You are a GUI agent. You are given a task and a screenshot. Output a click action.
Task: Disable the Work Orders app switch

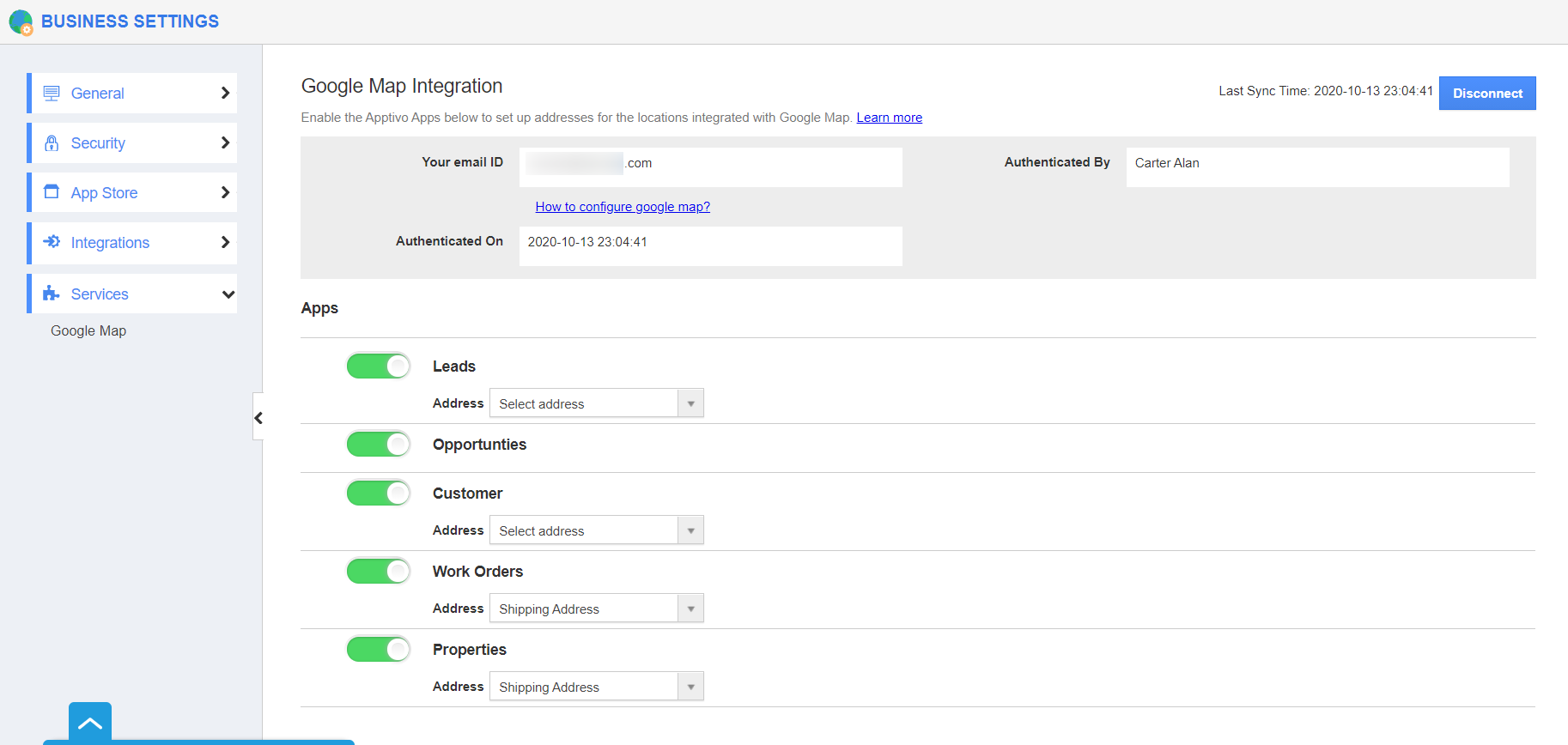pyautogui.click(x=379, y=572)
